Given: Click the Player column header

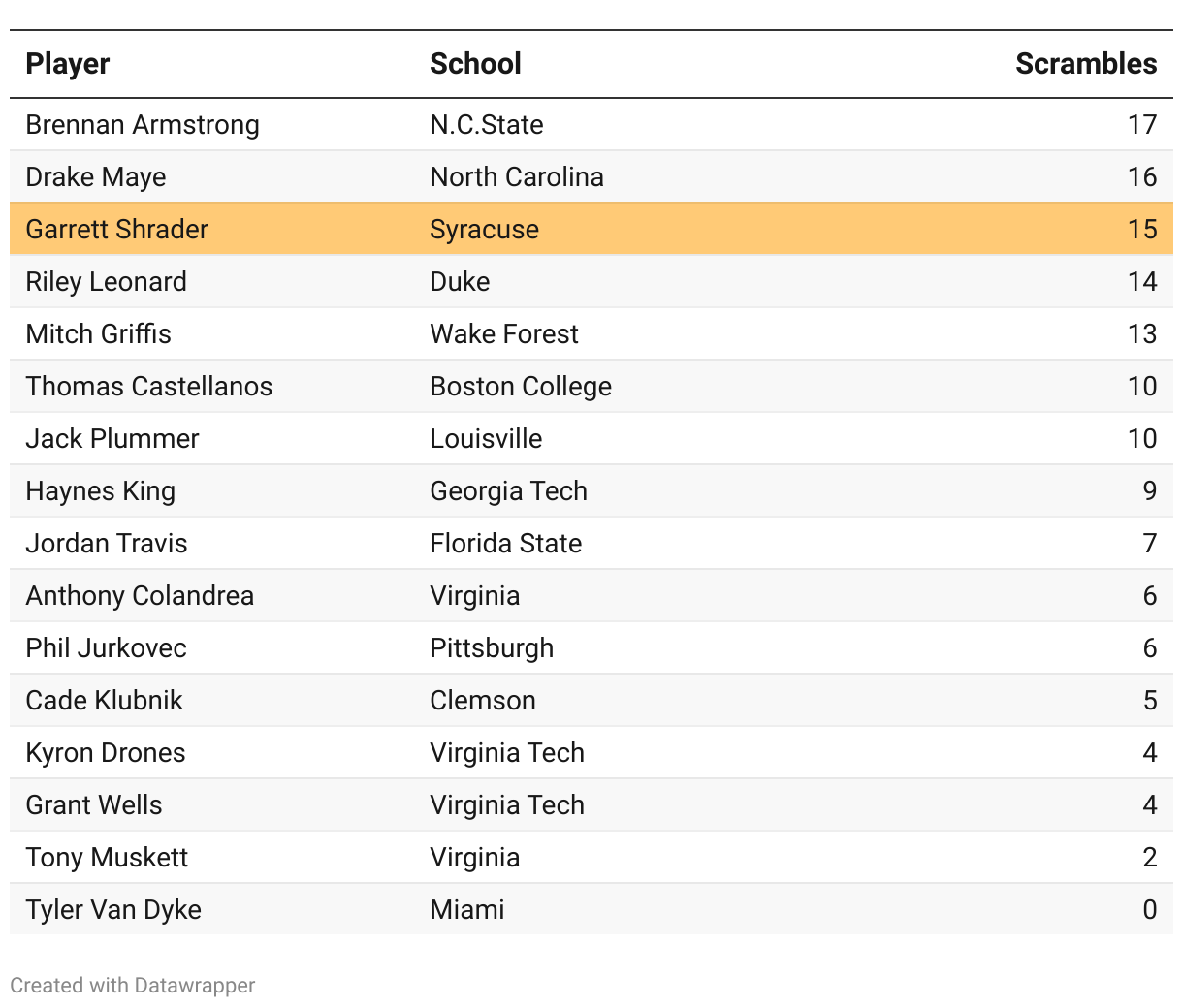Looking at the screenshot, I should pyautogui.click(x=68, y=64).
